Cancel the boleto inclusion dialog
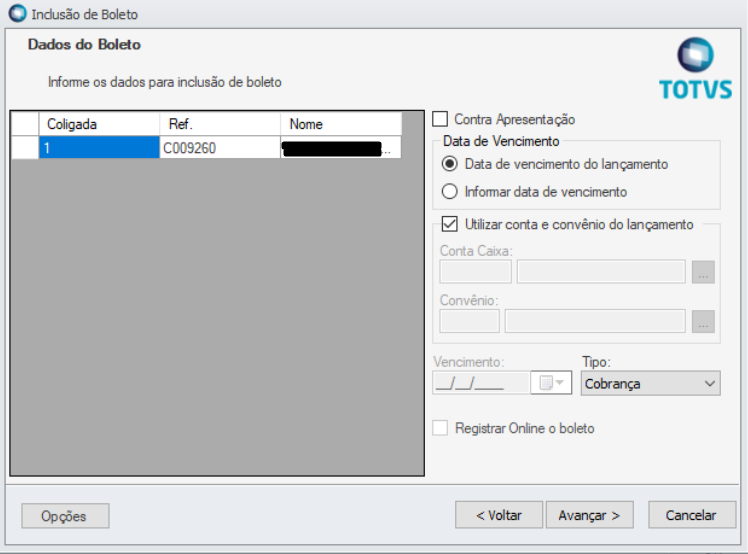Screen dimensions: 748x554 692,515
